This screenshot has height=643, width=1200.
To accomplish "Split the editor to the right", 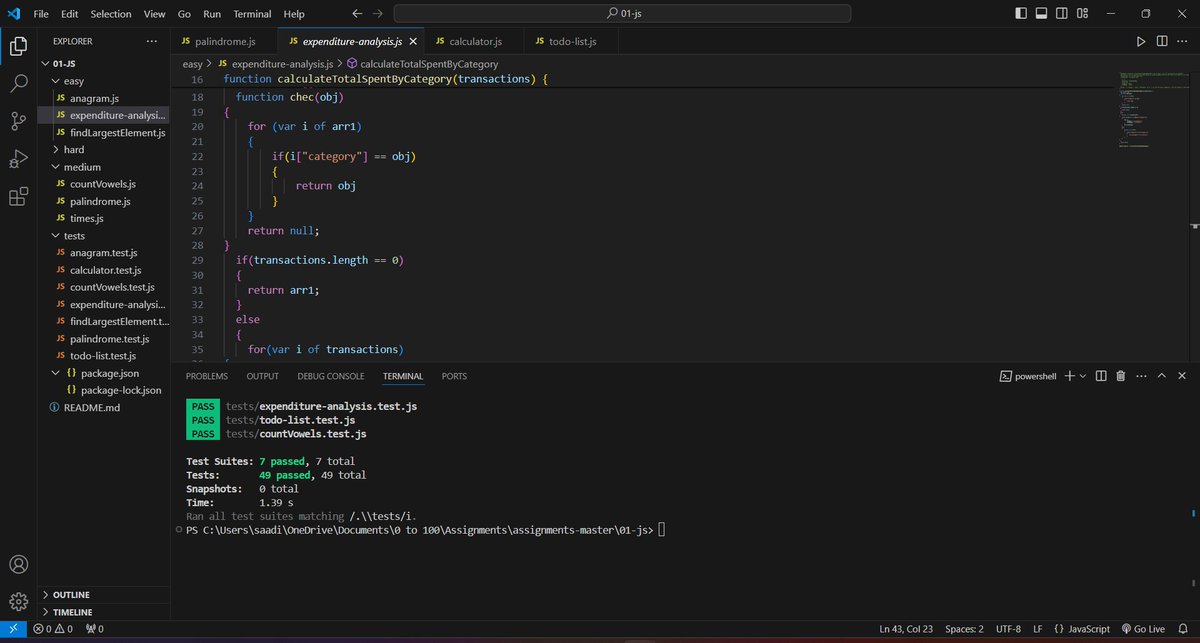I will pyautogui.click(x=1162, y=42).
